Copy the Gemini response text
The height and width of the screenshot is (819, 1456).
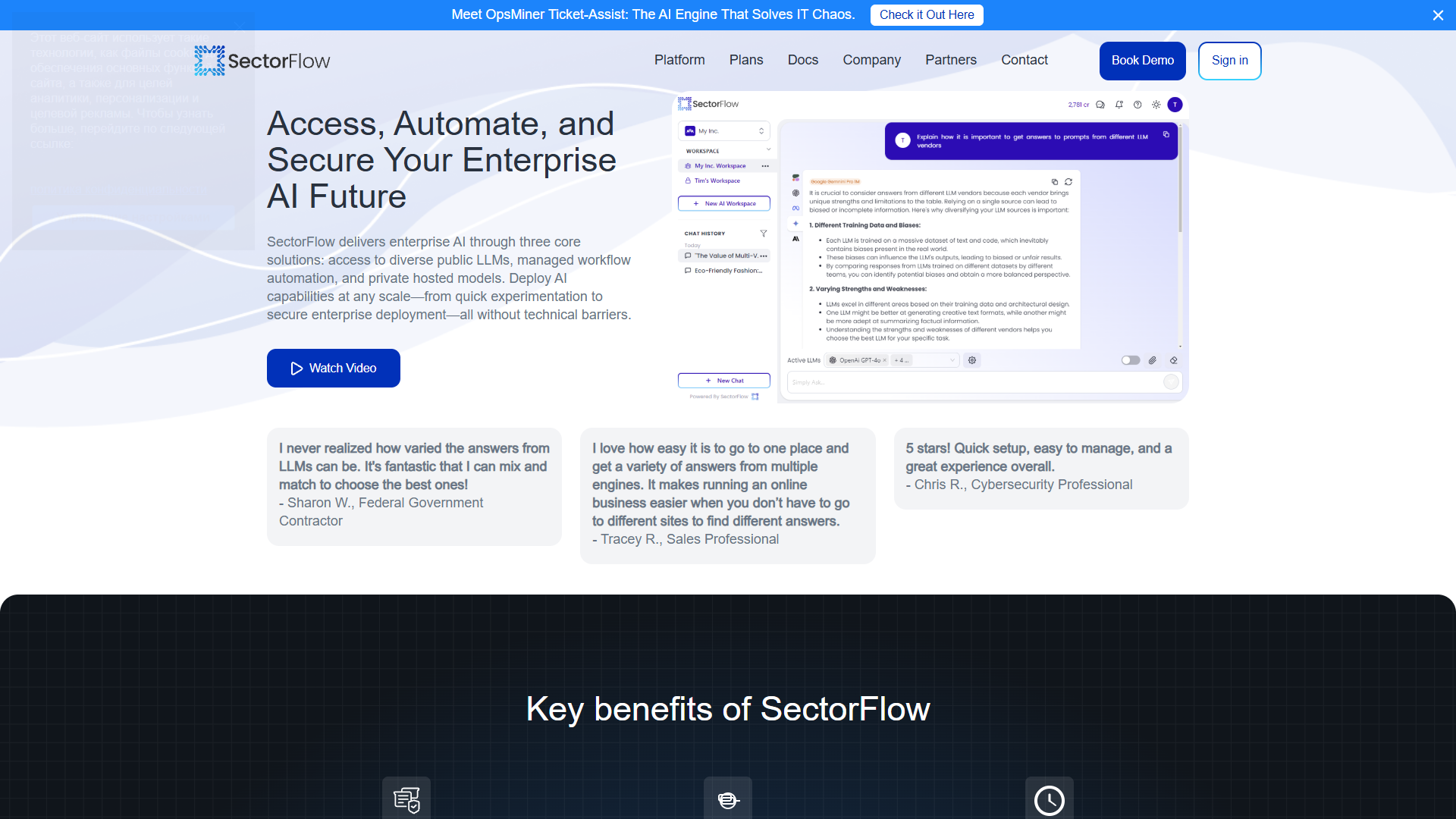(1054, 182)
